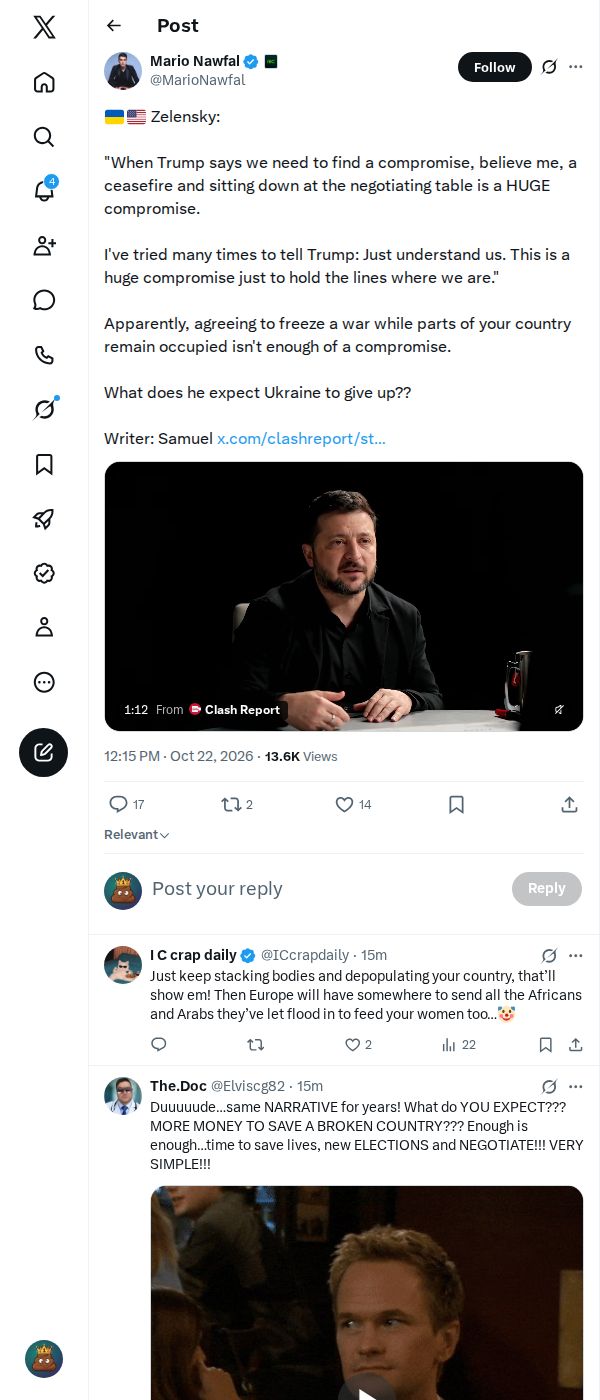600x1400 pixels.
Task: Share Mario Nawfal's post
Action: pyautogui.click(x=569, y=804)
